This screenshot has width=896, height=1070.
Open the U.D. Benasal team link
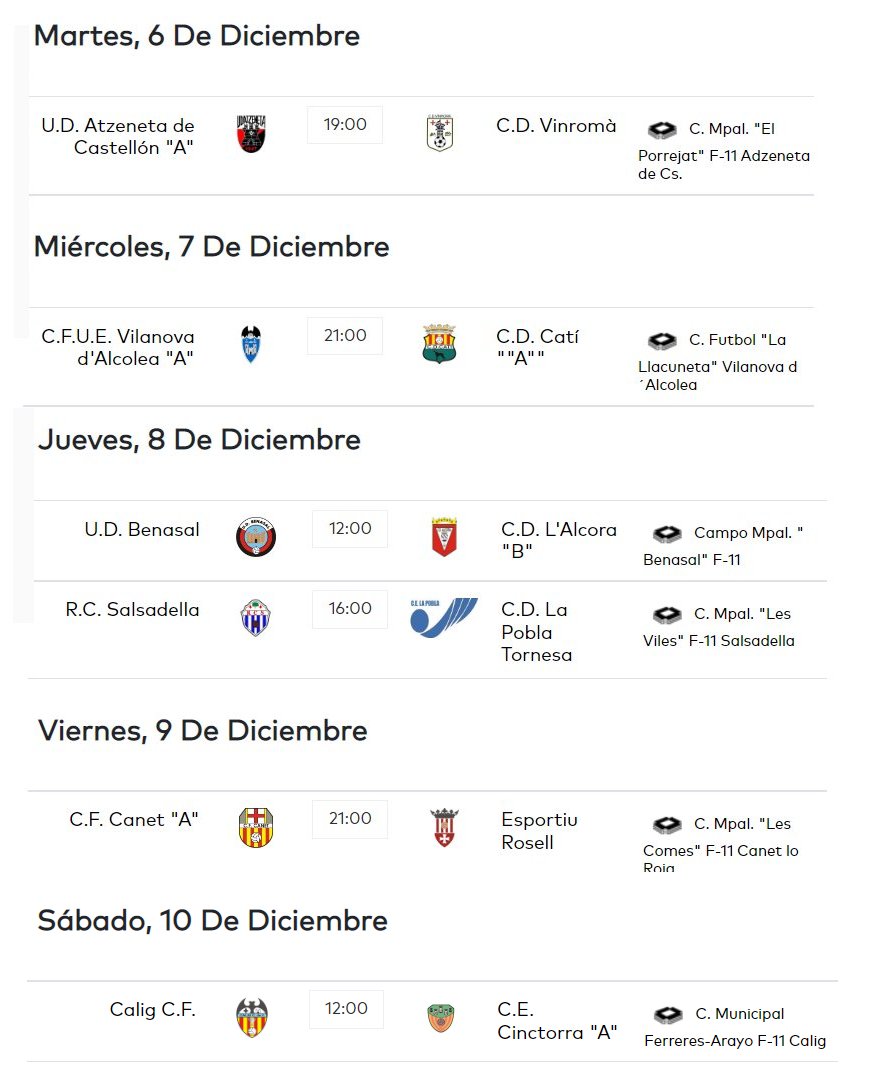pyautogui.click(x=142, y=530)
